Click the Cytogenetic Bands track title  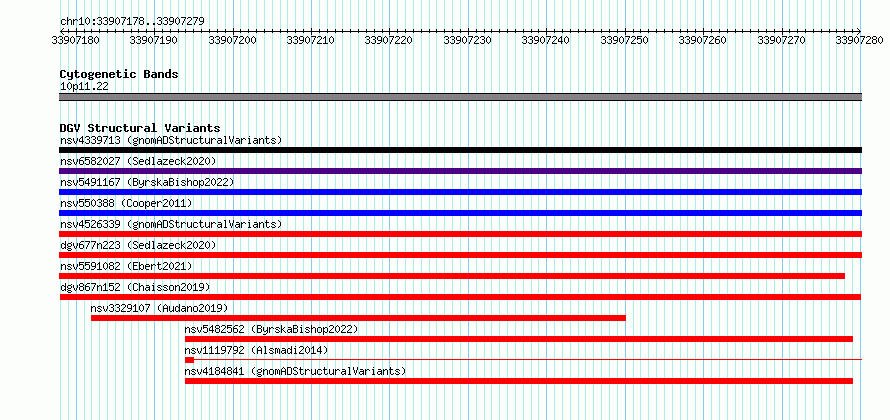(x=119, y=74)
